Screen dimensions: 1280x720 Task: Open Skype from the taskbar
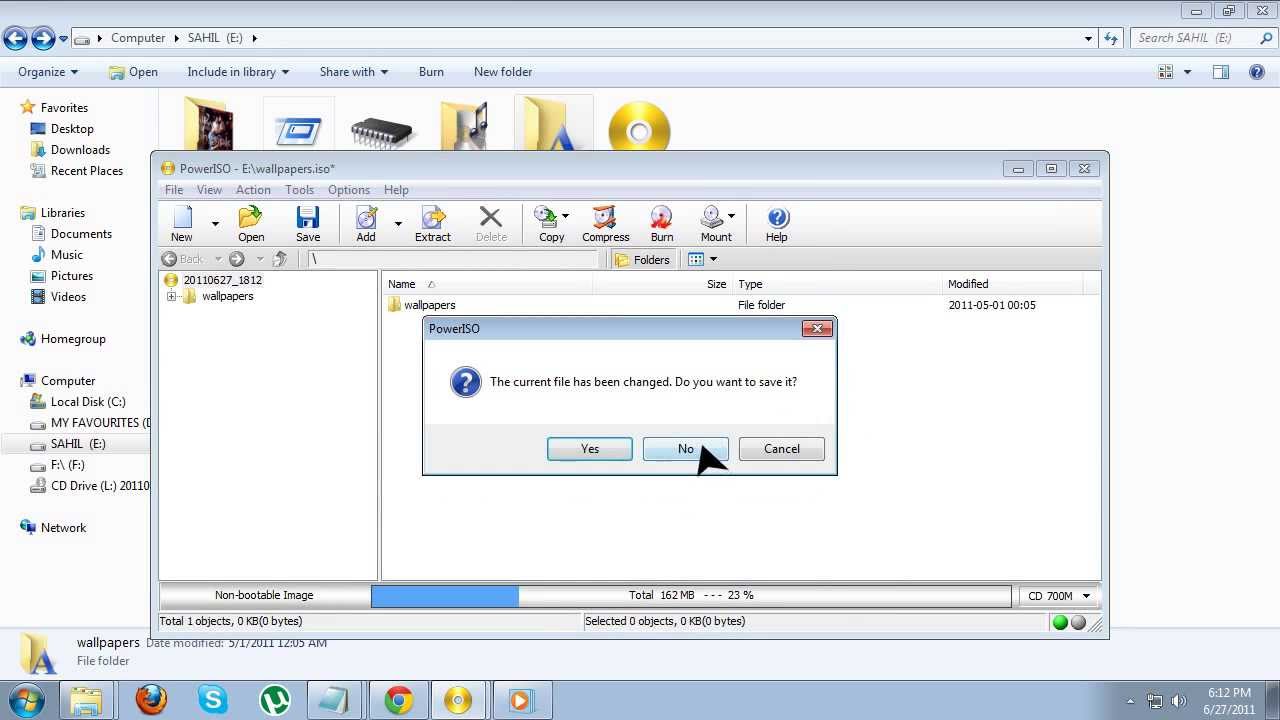[x=213, y=699]
